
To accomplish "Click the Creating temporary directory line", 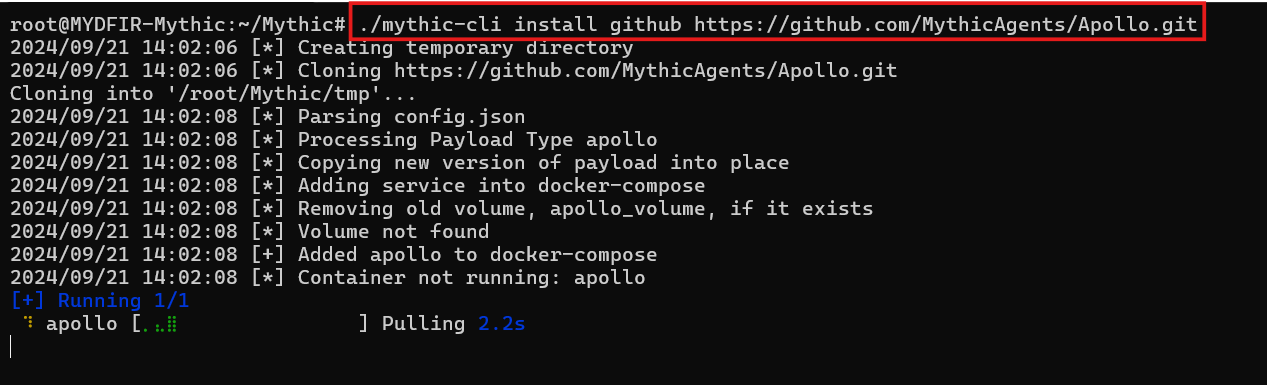I will (321, 48).
